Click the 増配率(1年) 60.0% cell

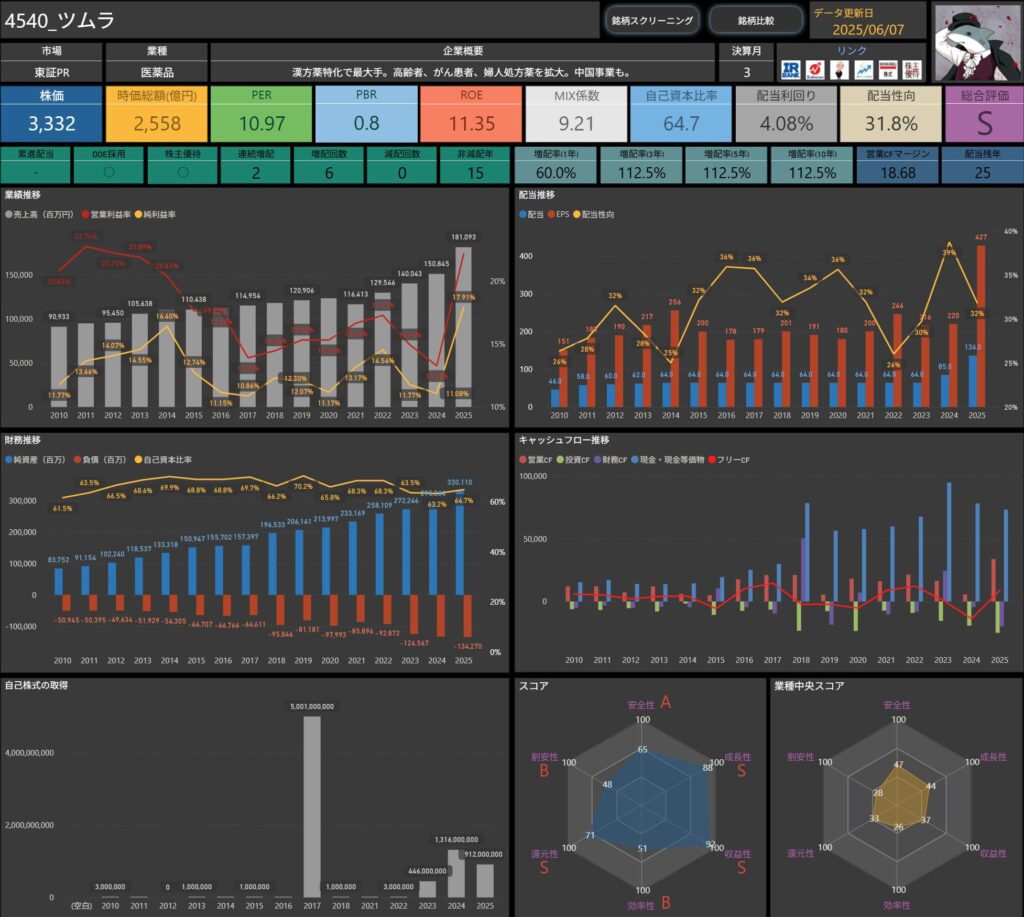point(556,166)
